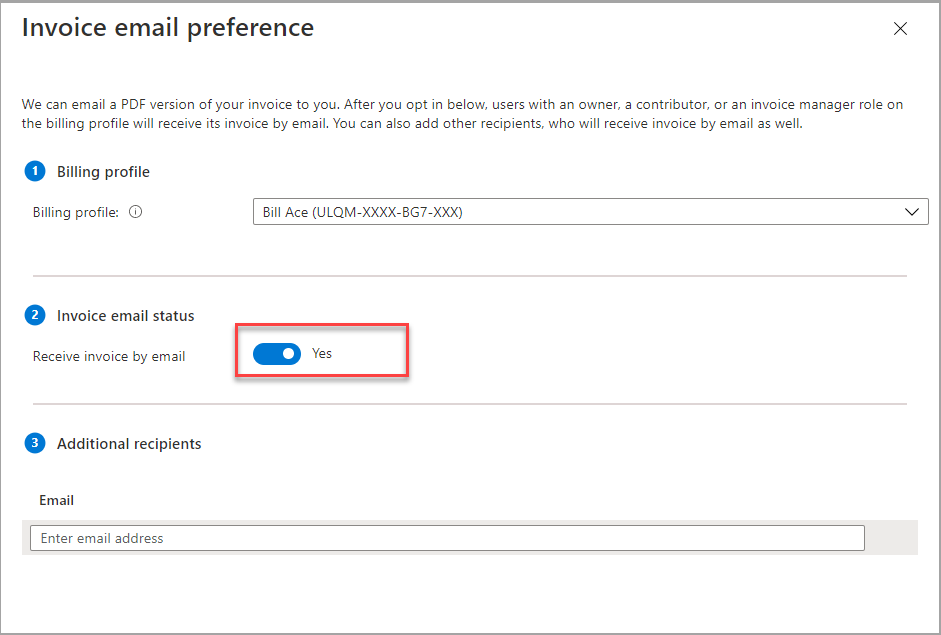Click the step 1 number badge
Image resolution: width=941 pixels, height=635 pixels.
pyautogui.click(x=35, y=171)
